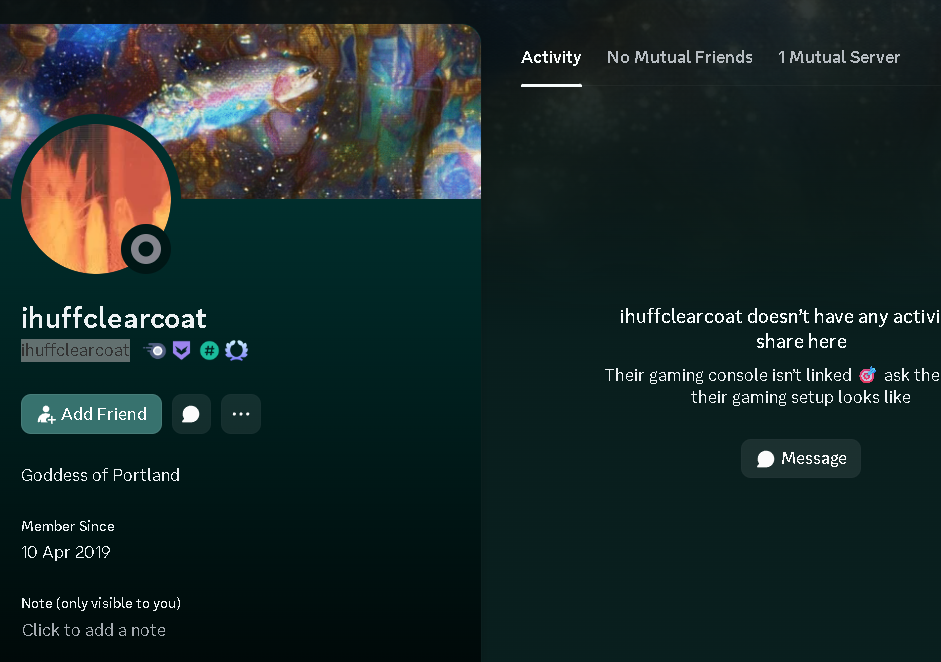The height and width of the screenshot is (662, 941).
Task: Click the blue laurel wreath badge
Action: click(236, 351)
